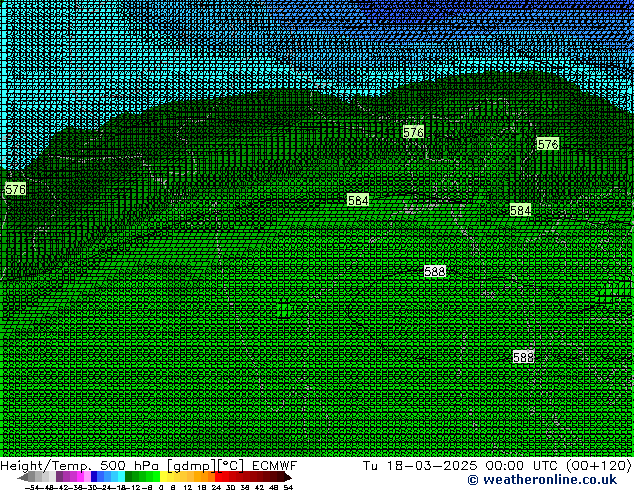Viewport: 634px width, 490px height.
Task: Click the dark purple swatch in the legend
Action: (59, 476)
